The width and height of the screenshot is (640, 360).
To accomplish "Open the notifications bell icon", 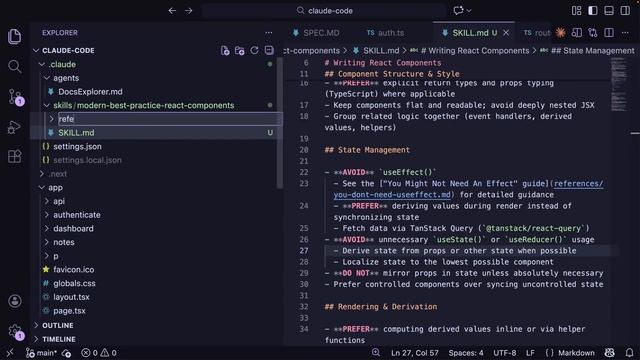I will point(629,353).
